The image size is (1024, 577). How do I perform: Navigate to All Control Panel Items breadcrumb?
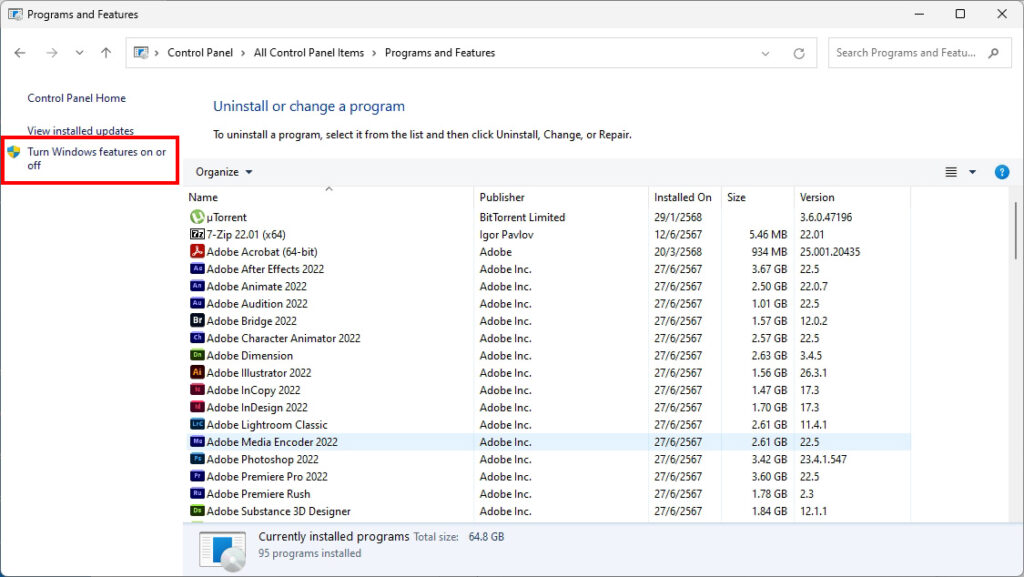[x=309, y=53]
